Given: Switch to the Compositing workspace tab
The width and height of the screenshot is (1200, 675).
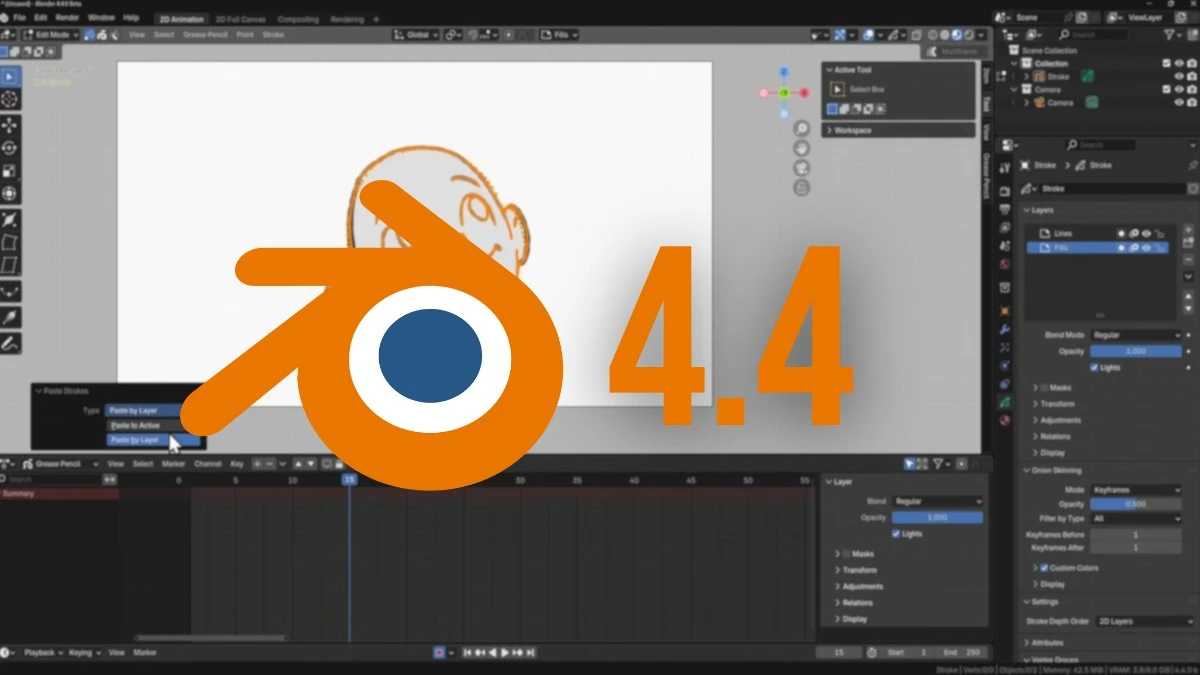Looking at the screenshot, I should (297, 18).
